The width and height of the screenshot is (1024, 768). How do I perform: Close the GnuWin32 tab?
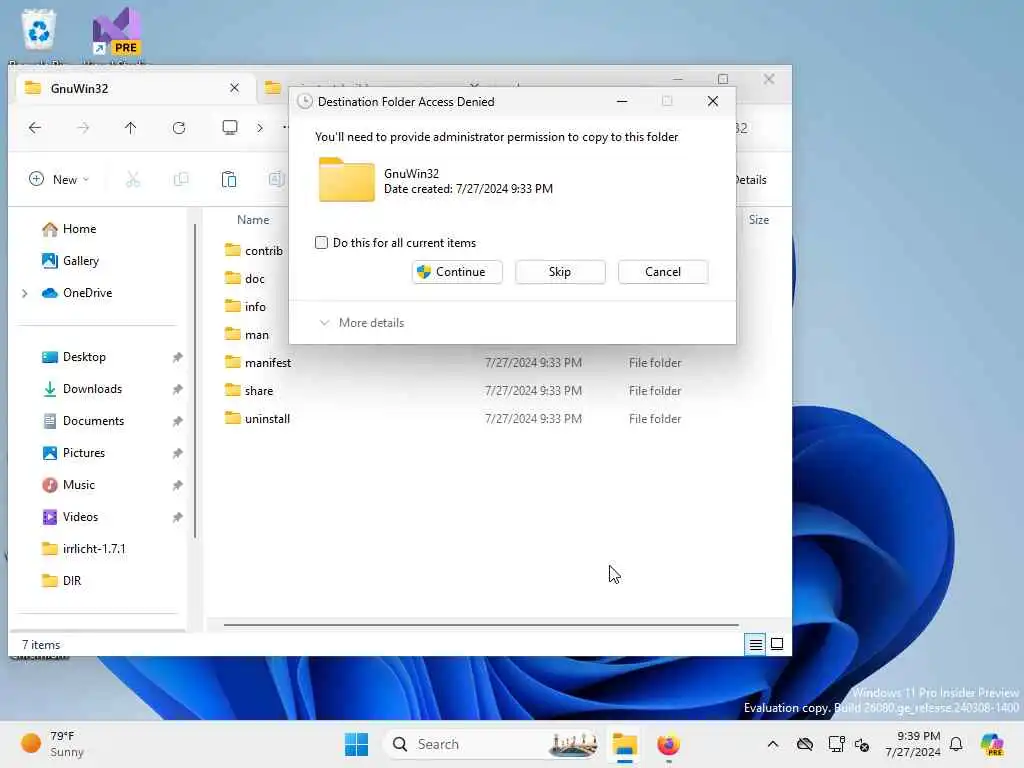(x=234, y=88)
